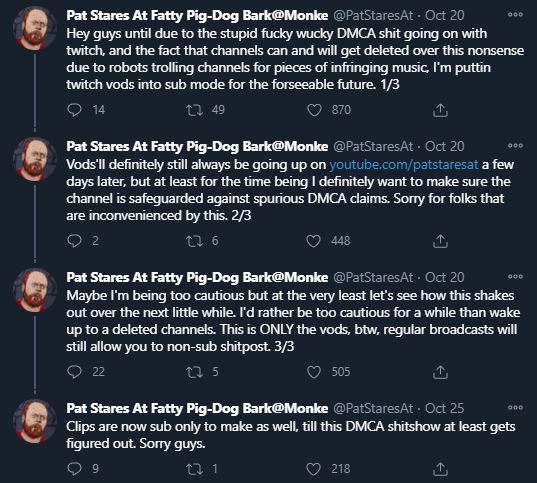This screenshot has width=537, height=483.
Task: Like the tweet with 870 likes
Action: coord(314,110)
